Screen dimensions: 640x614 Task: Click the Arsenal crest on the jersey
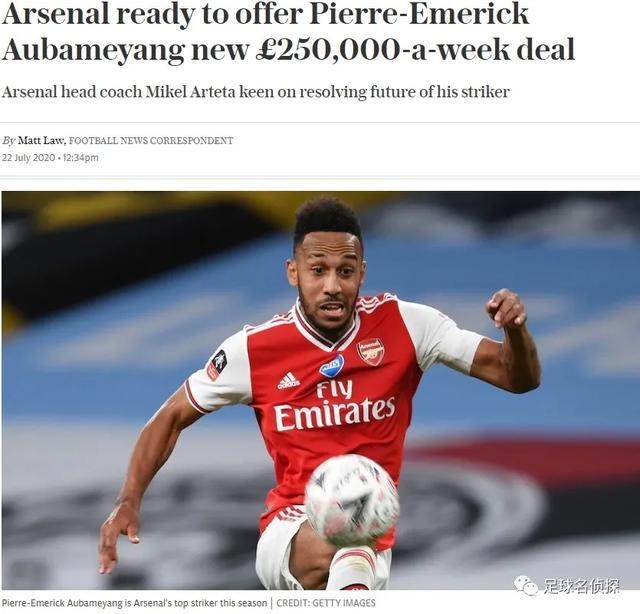(371, 351)
